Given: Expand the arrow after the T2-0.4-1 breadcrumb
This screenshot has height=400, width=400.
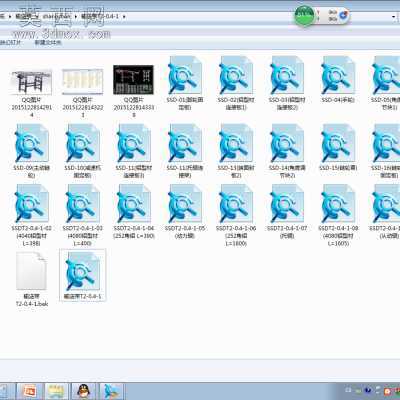Looking at the screenshot, I should click(124, 16).
